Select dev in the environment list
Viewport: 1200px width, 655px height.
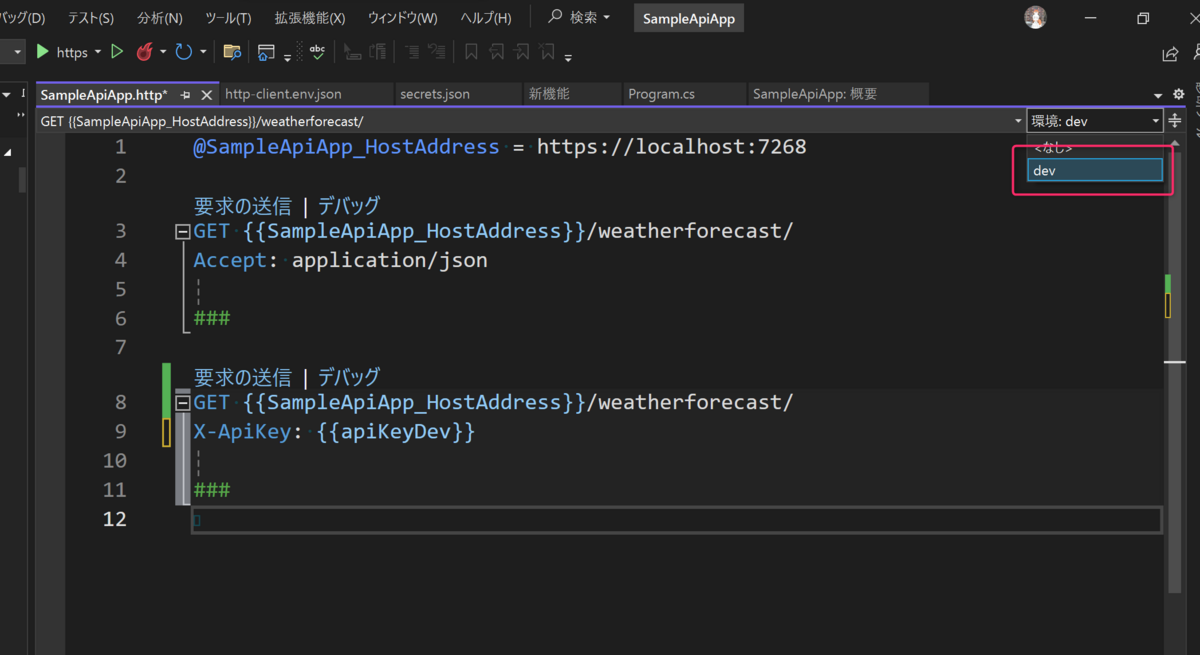click(1095, 170)
